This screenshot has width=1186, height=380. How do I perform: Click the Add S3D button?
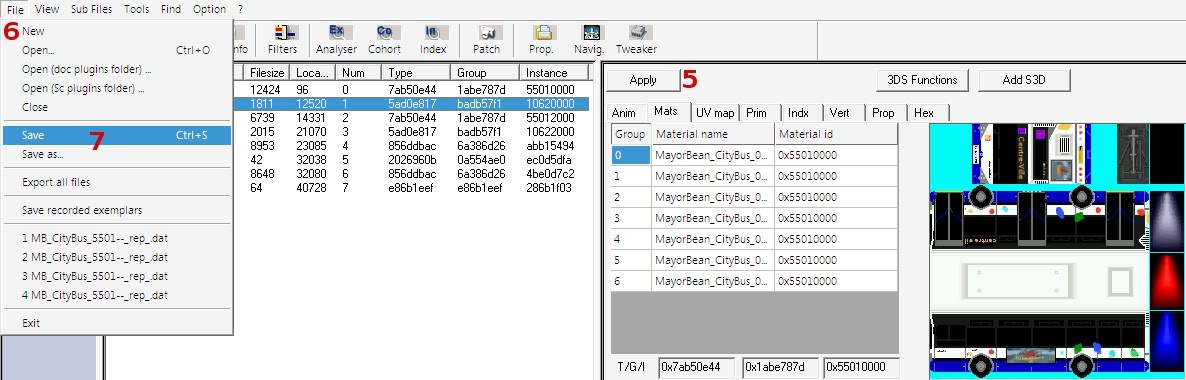[x=1024, y=79]
